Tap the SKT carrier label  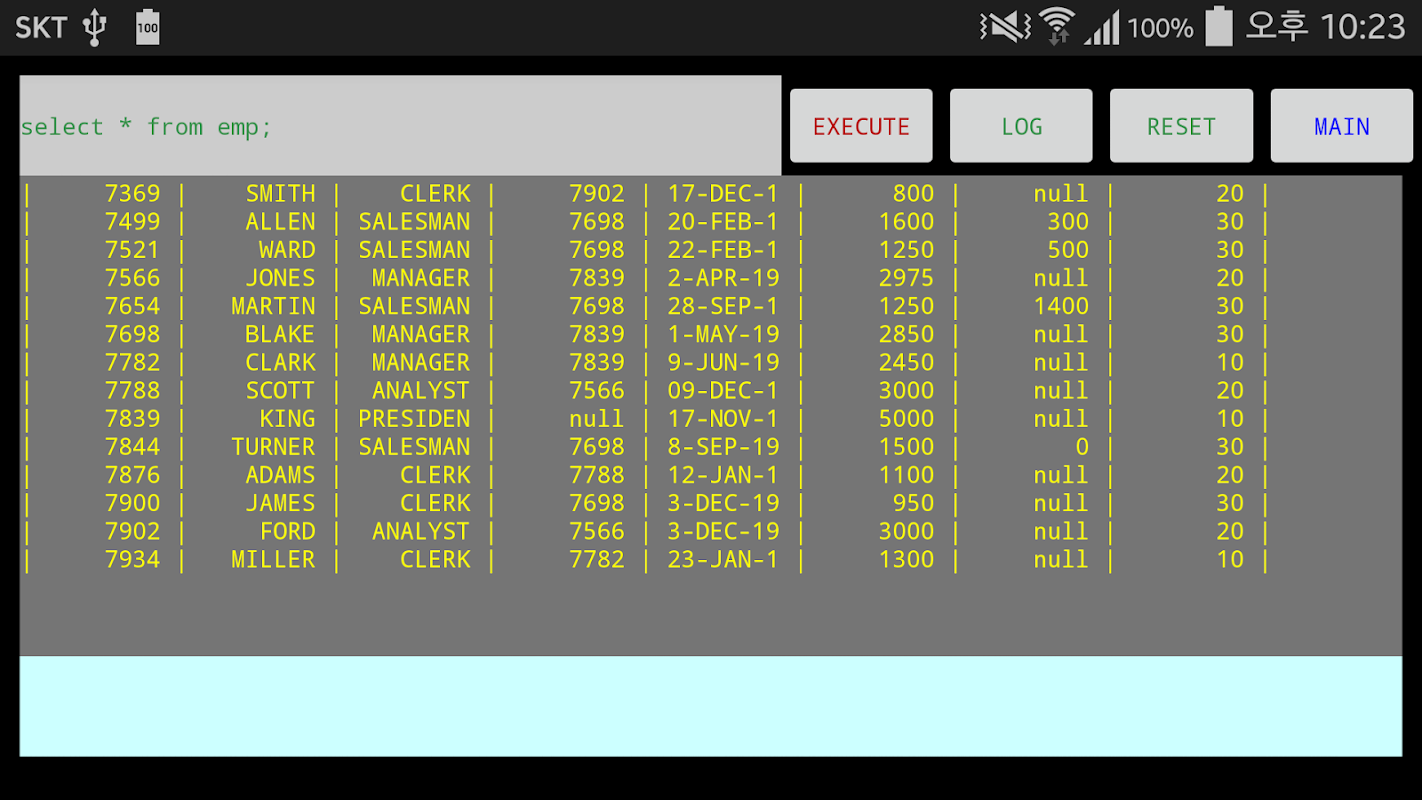41,27
